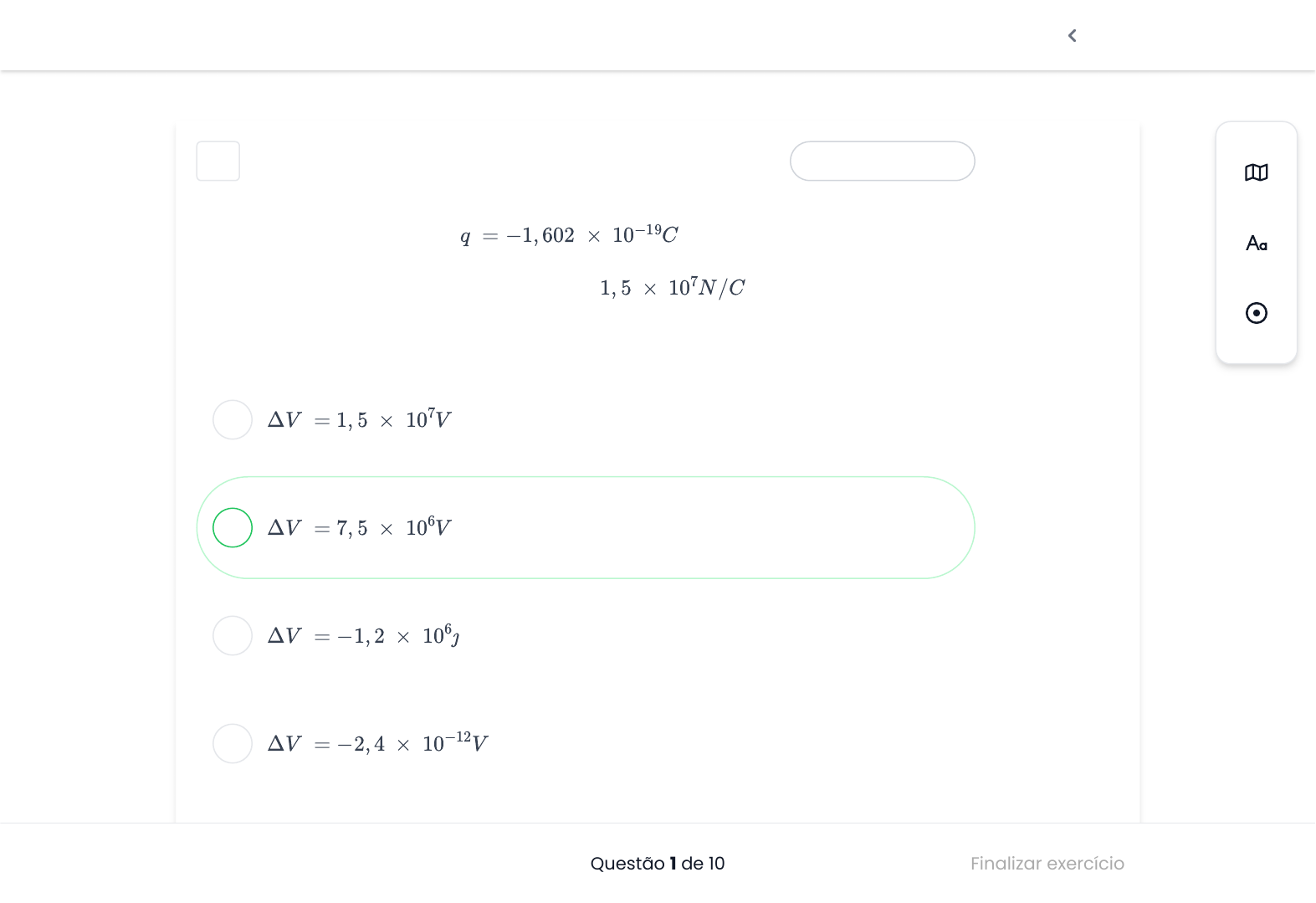Open the map icon in side toolbar
This screenshot has height=903, width=1316.
click(1256, 172)
